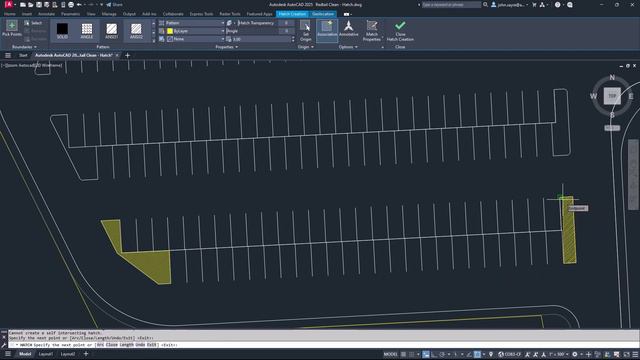Click the Undo arrow
Screen dimensions: 640x360
79,5
